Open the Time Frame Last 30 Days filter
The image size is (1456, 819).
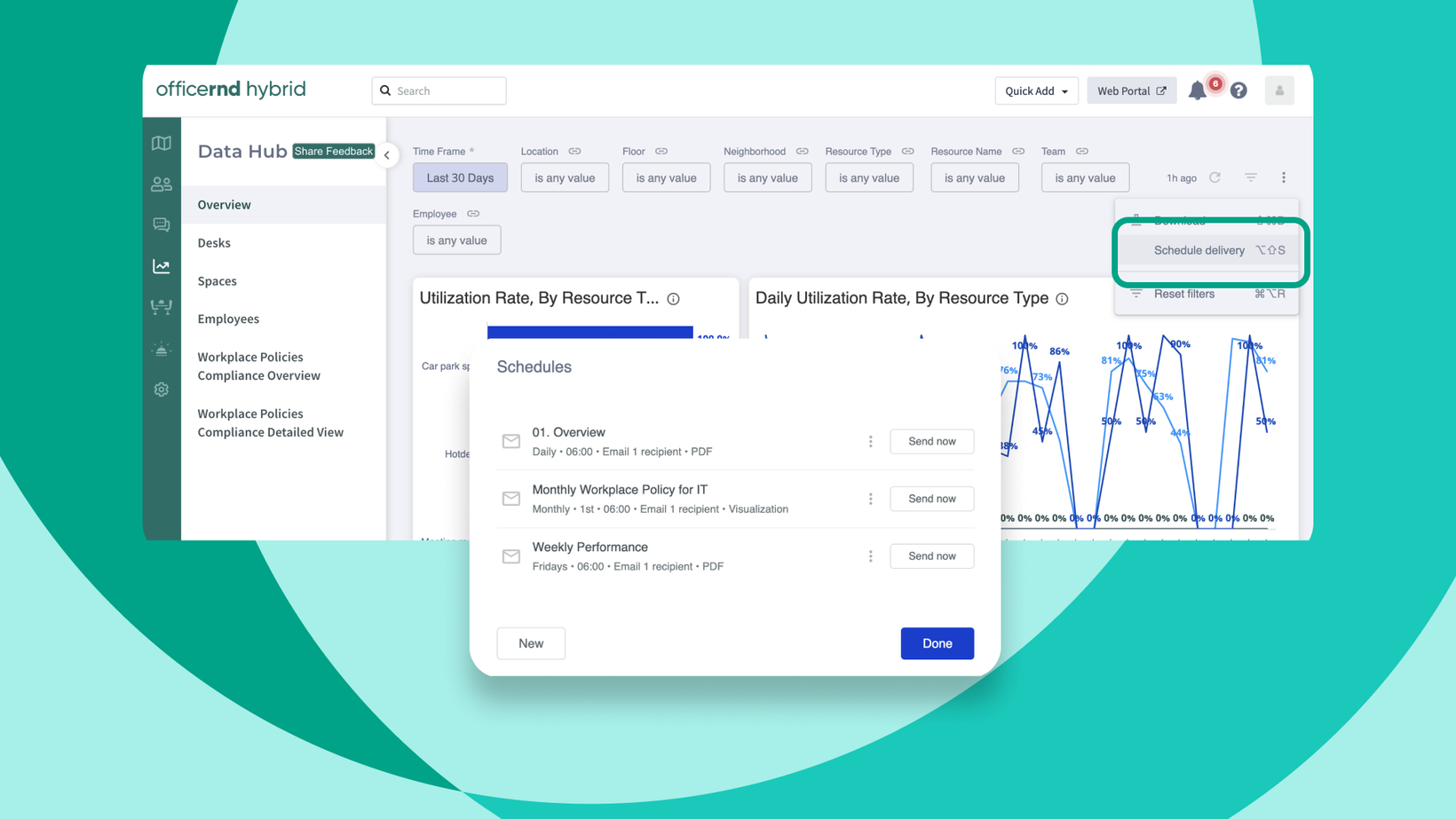[460, 177]
